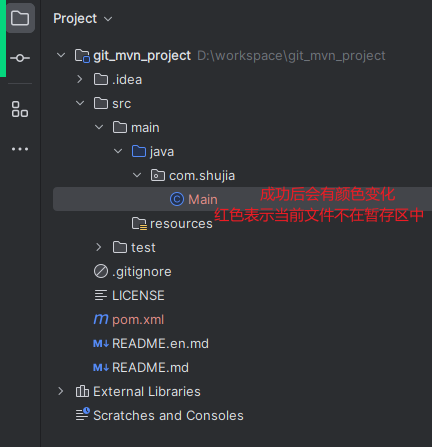Viewport: 432px width, 447px height.
Task: Select the main folder label
Action: pos(145,128)
